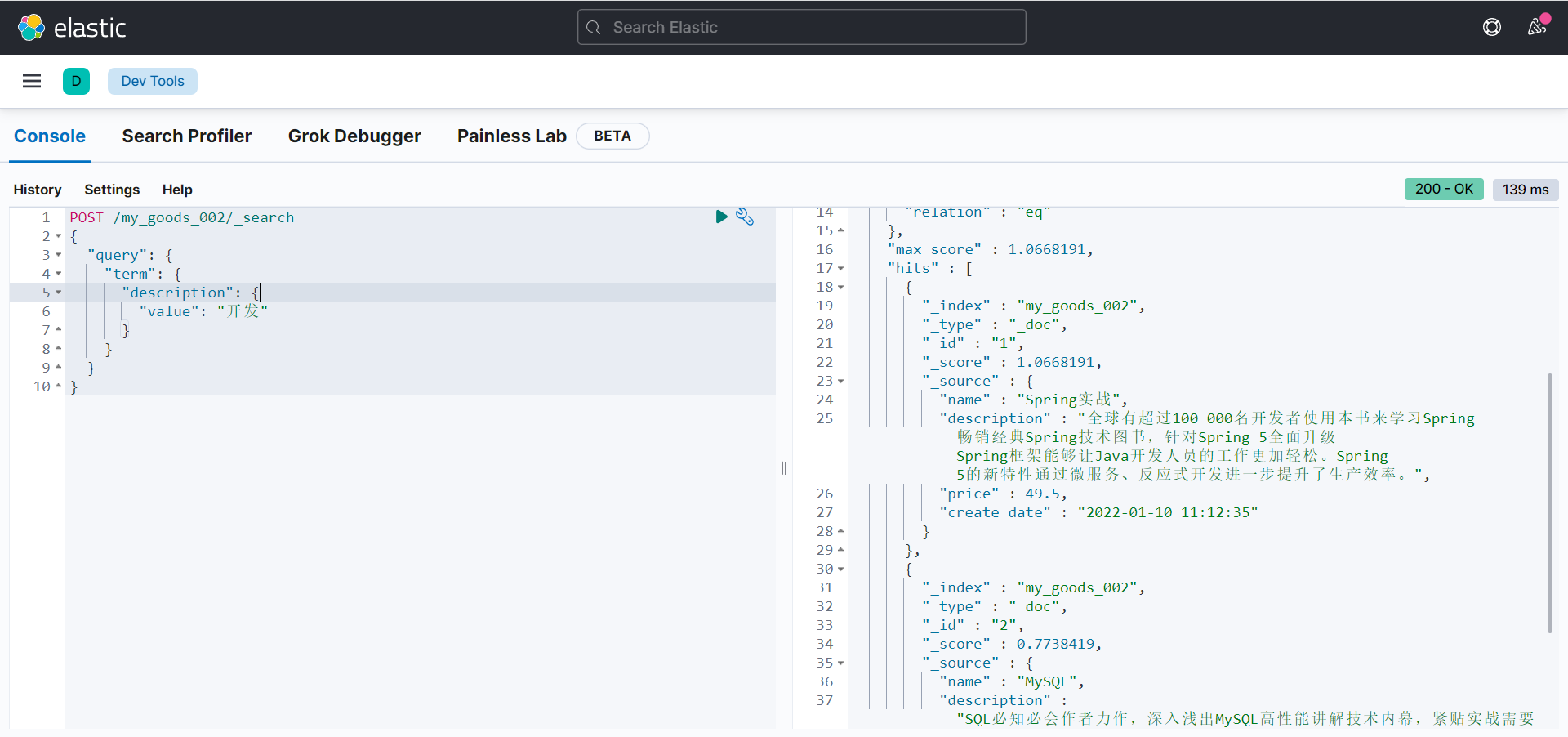Open the History menu
Screen dimensions: 1568x737
point(38,190)
